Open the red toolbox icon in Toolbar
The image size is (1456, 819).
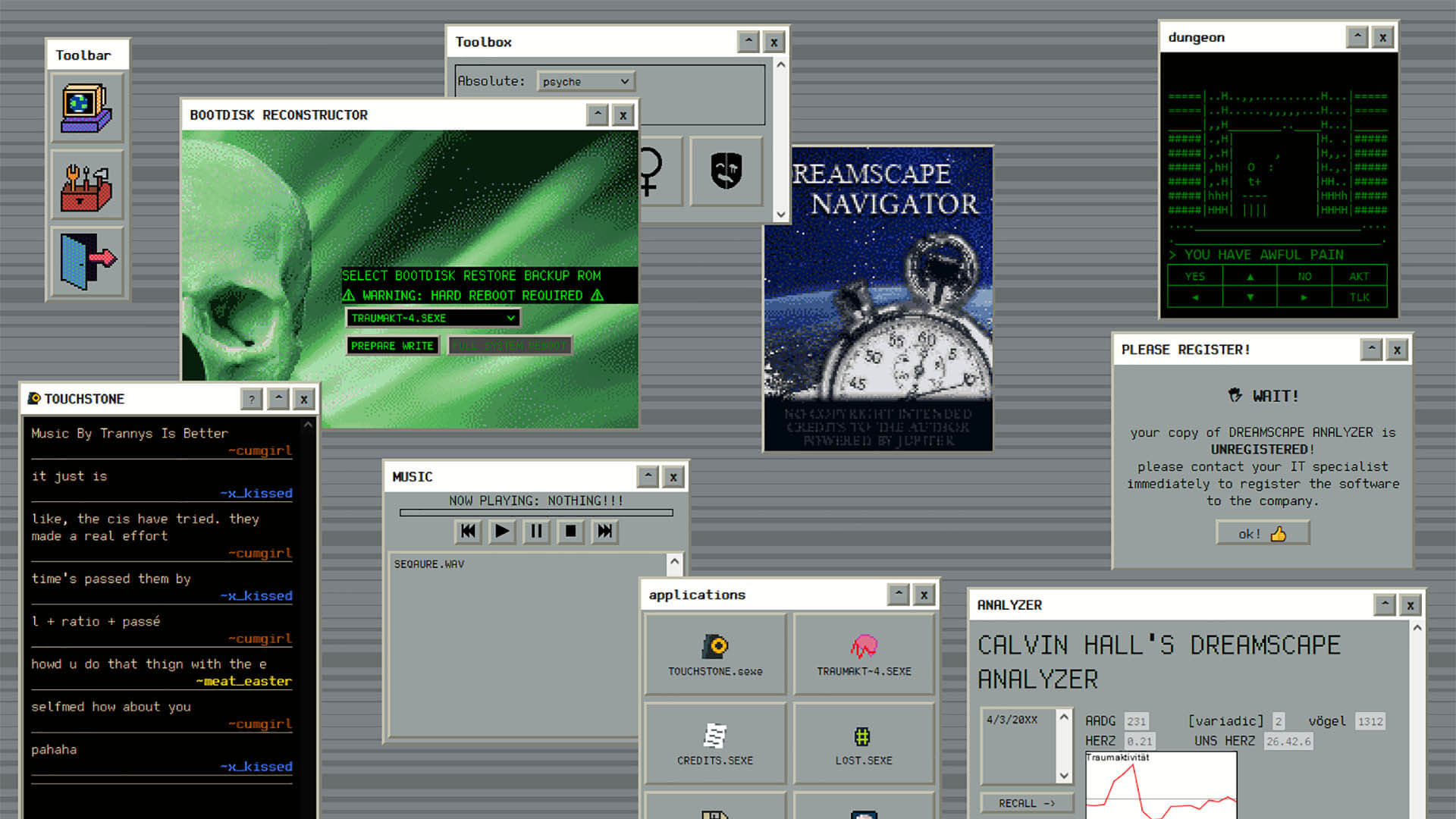86,186
